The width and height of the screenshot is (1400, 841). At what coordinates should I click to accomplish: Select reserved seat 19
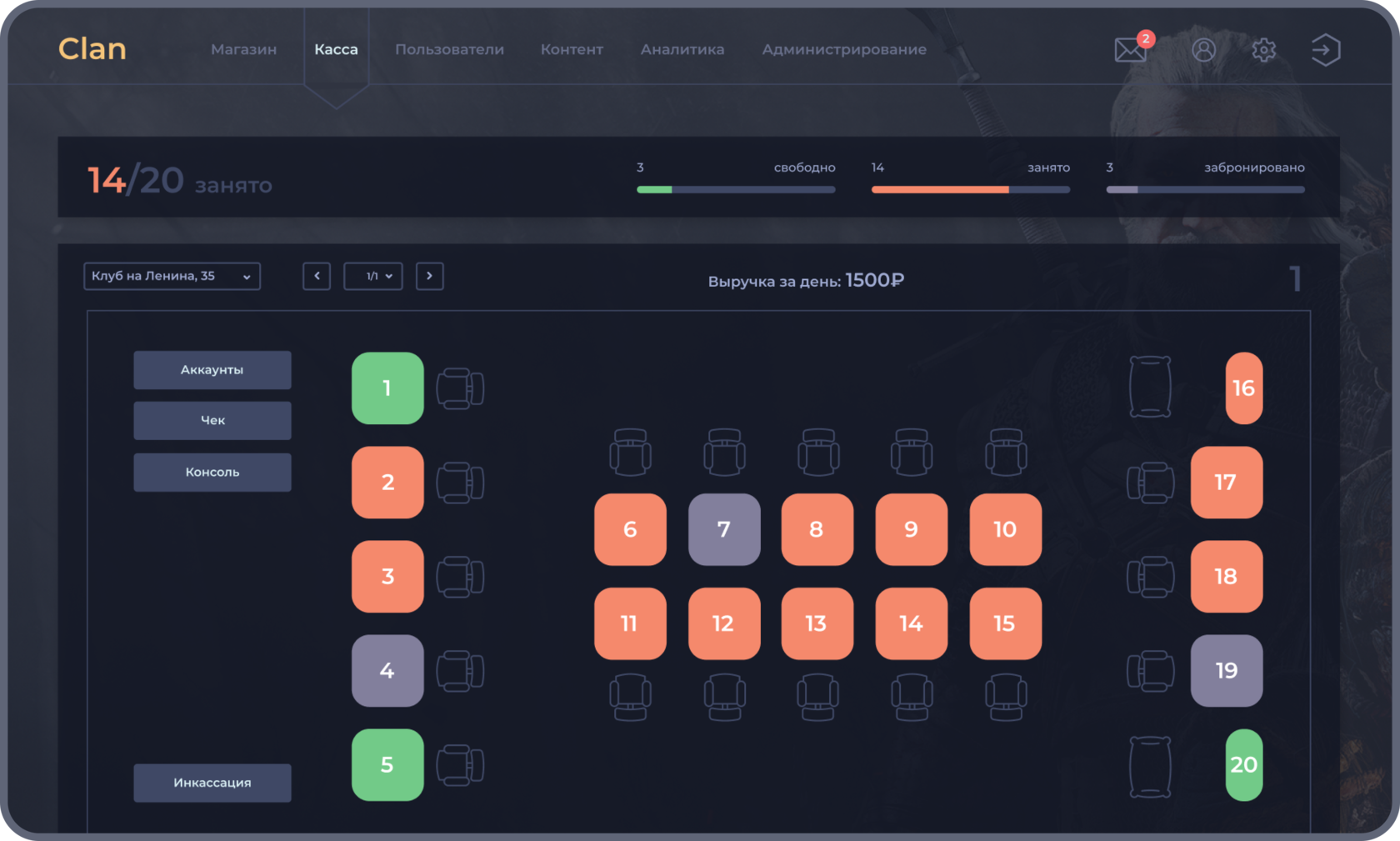pyautogui.click(x=1227, y=671)
